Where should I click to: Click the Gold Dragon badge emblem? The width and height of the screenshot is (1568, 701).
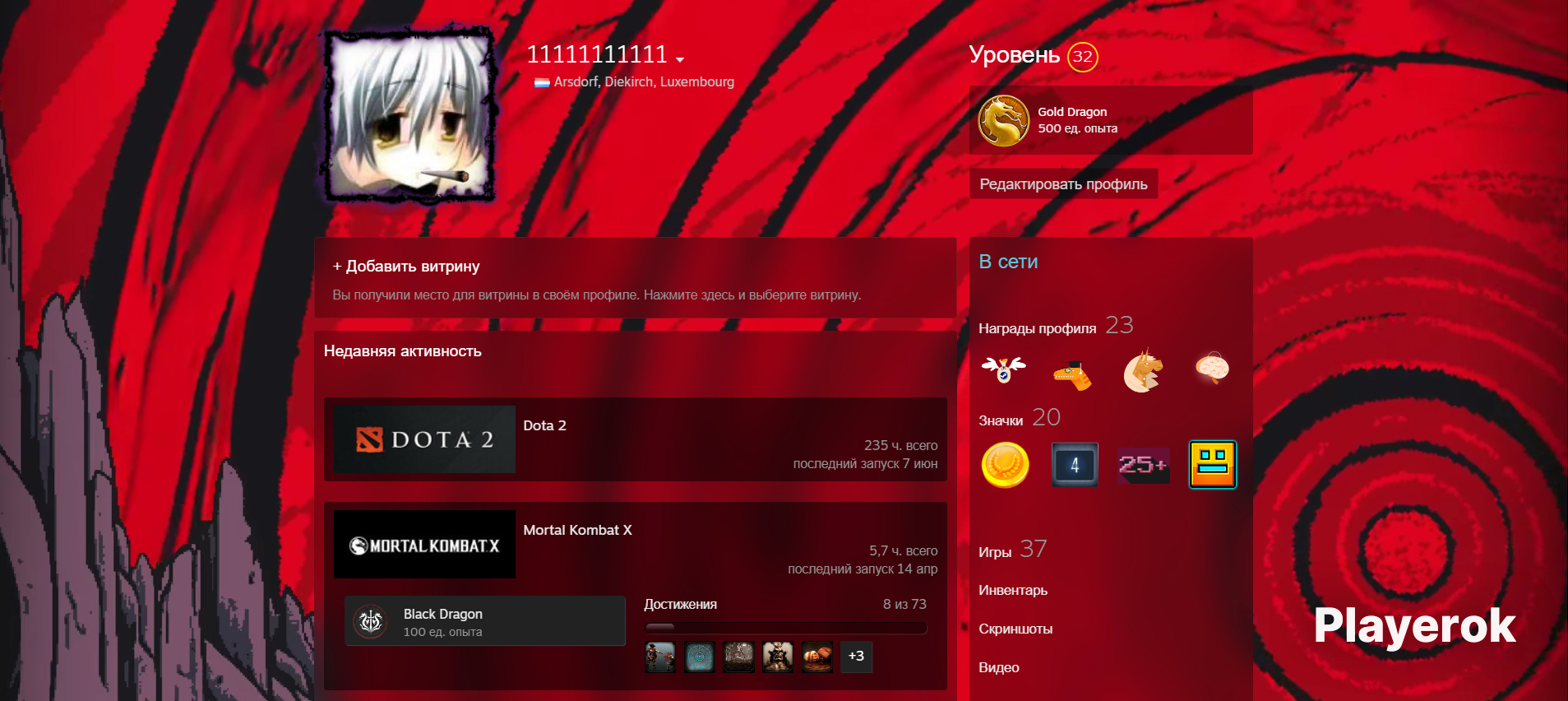[1003, 121]
